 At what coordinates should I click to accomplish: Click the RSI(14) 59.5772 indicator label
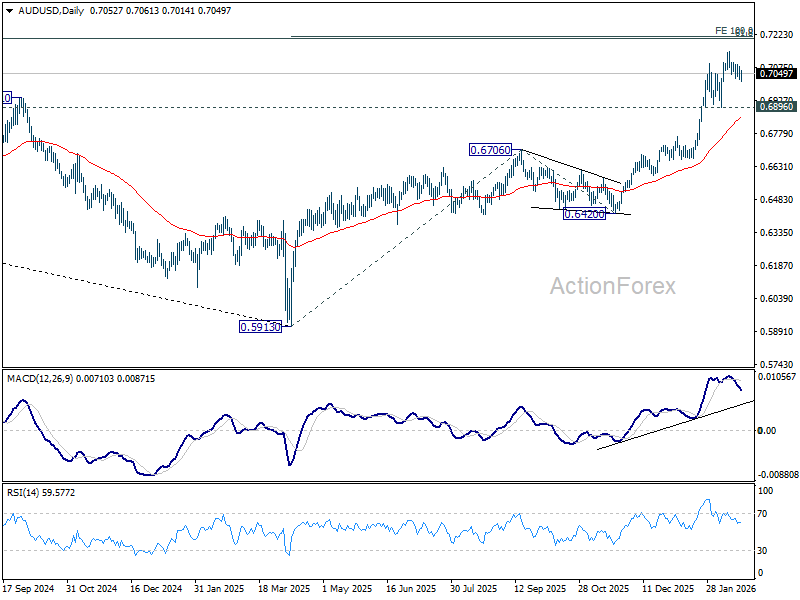41,492
